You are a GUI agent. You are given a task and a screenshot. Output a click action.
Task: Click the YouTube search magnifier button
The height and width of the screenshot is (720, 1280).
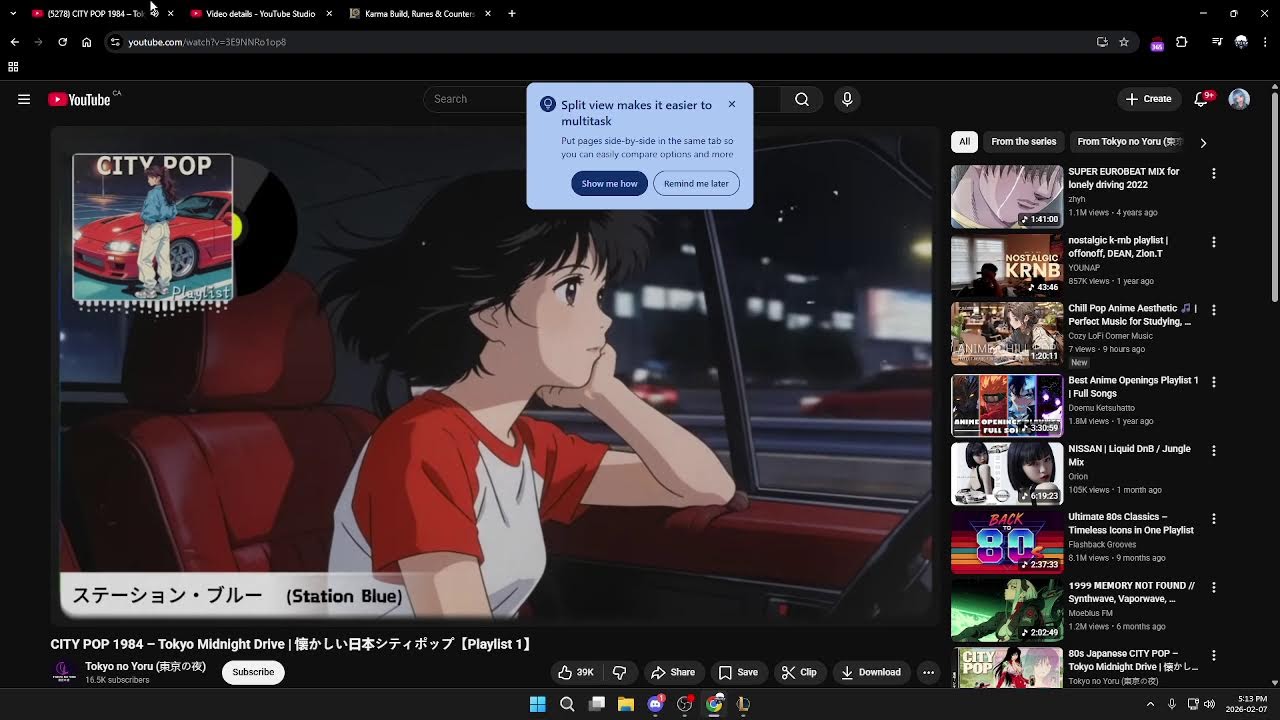coord(802,99)
